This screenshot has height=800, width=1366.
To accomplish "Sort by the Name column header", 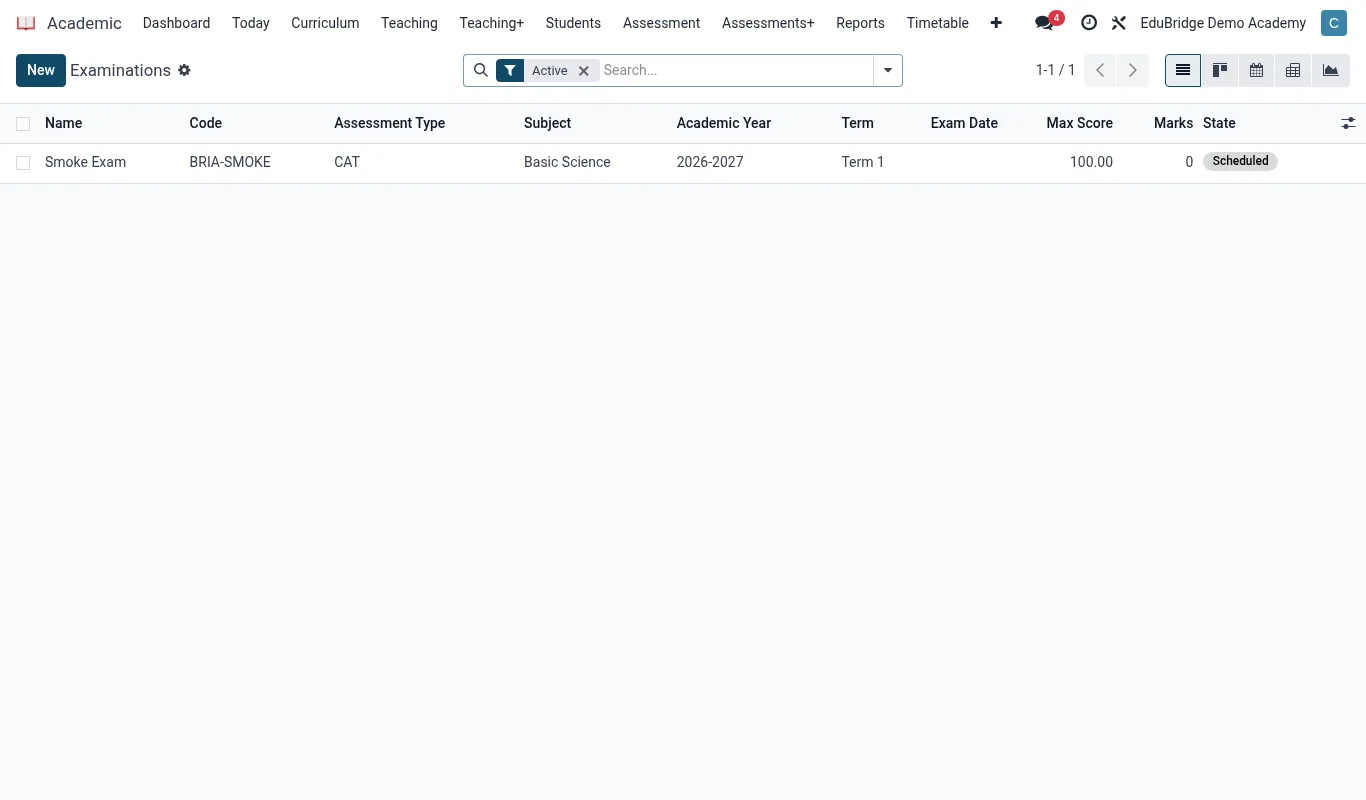I will coord(64,123).
